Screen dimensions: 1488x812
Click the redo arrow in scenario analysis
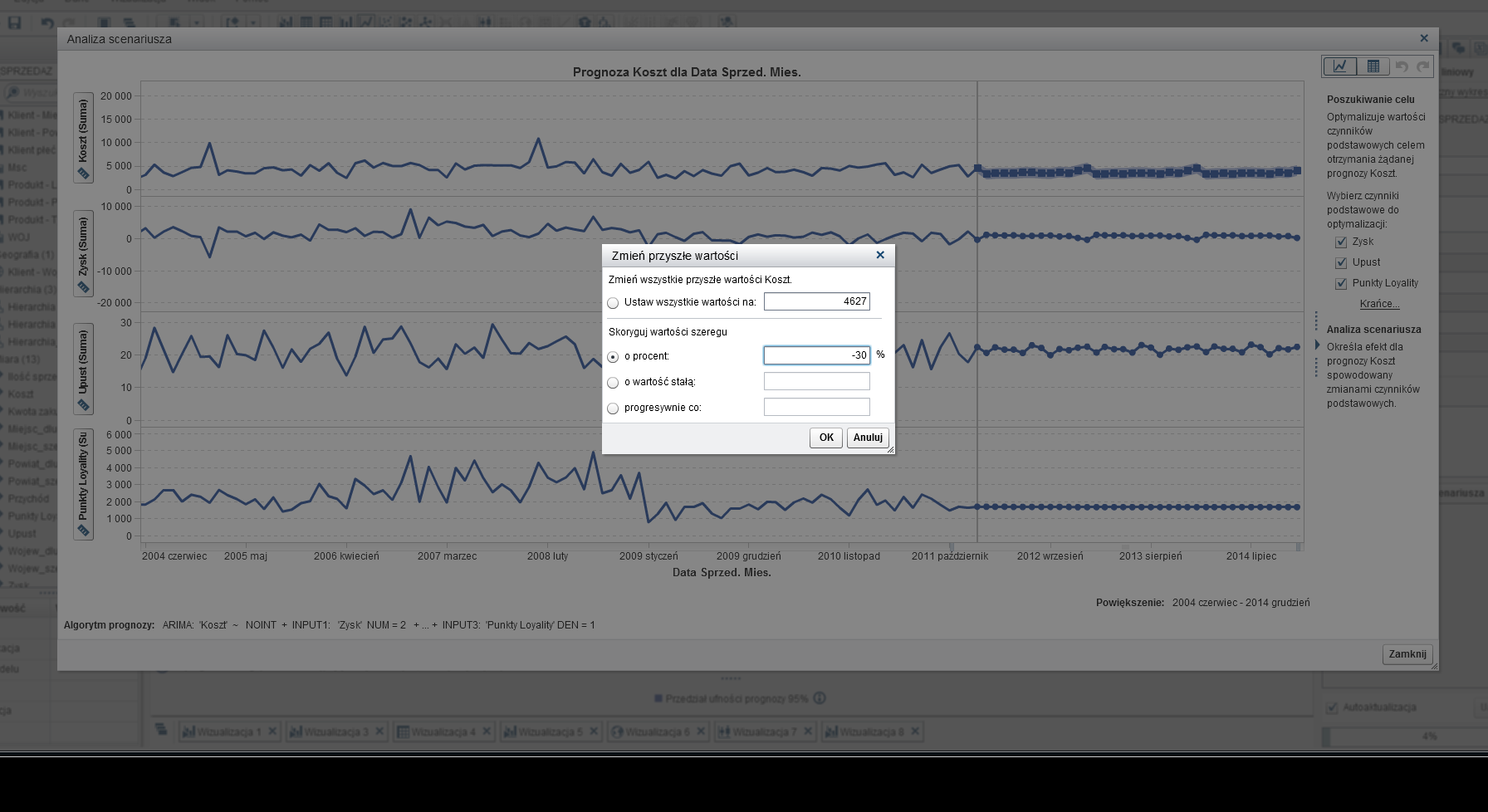[1423, 66]
